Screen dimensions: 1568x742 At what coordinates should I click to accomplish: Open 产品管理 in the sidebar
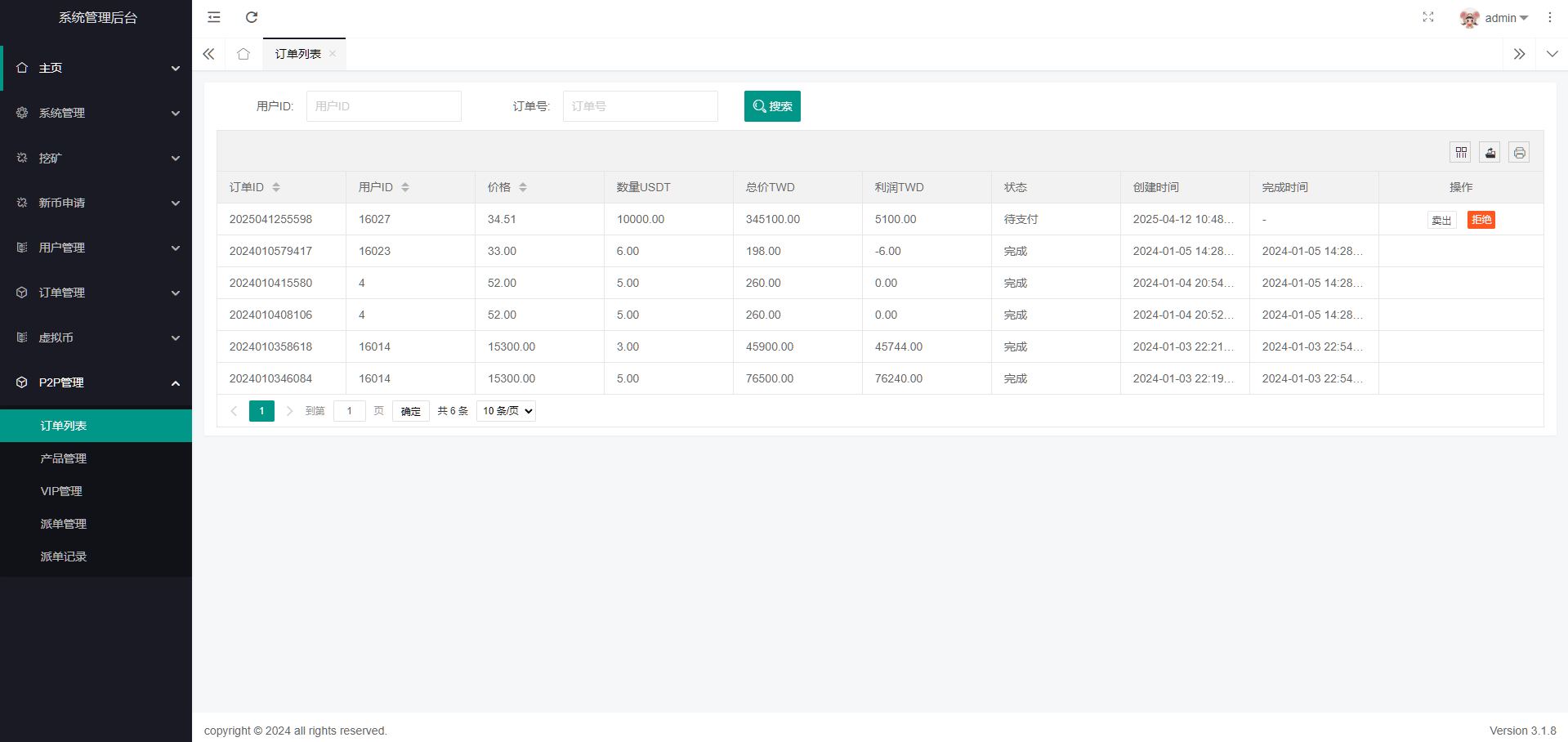[x=64, y=458]
